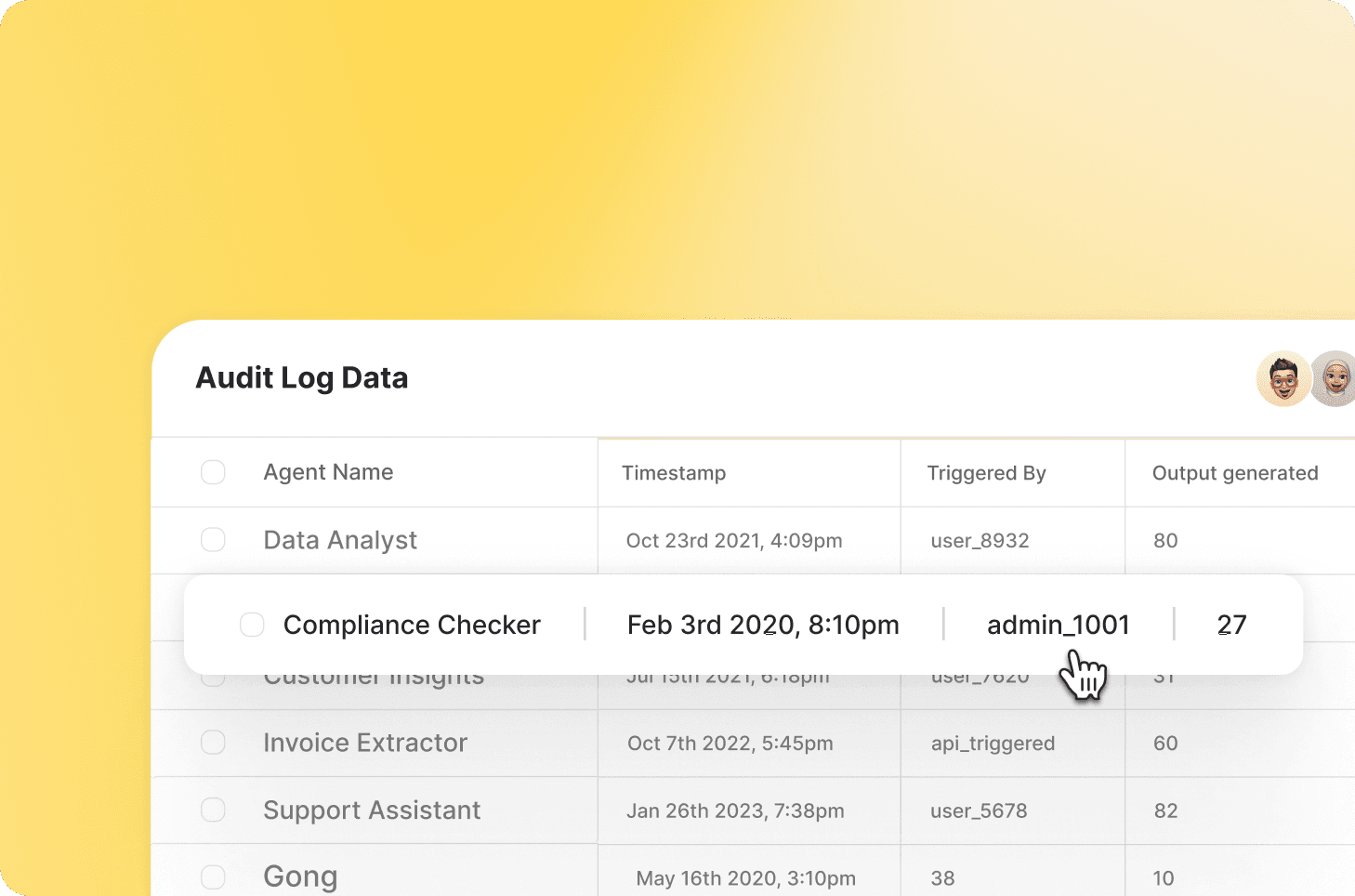Screen dimensions: 1355x896
Task: Select the Output generated column header
Action: click(x=1235, y=473)
